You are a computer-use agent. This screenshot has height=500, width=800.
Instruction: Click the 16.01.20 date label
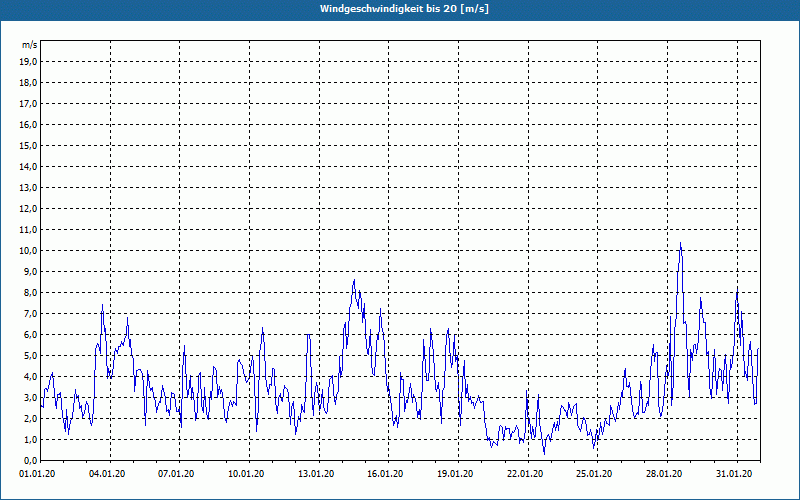click(385, 473)
